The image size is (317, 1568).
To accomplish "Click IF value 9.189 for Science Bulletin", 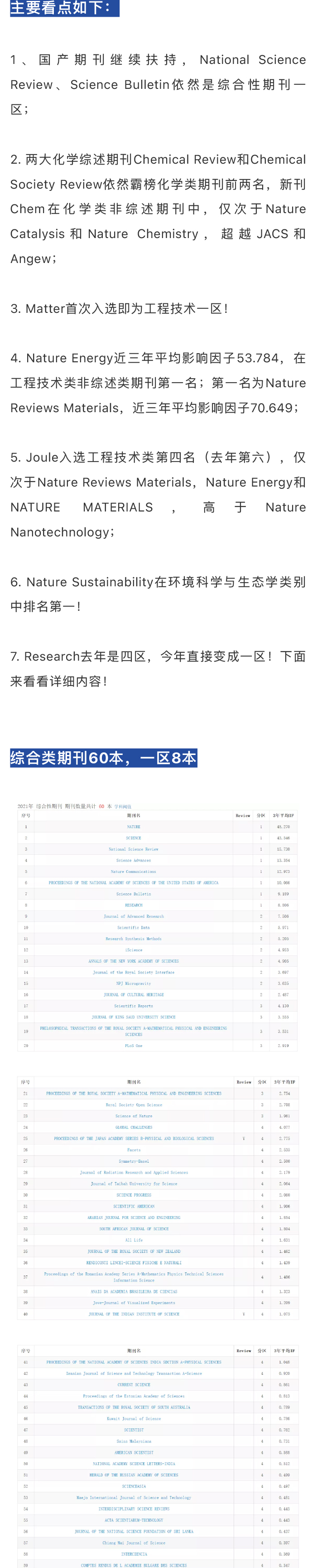I will 283,894.
